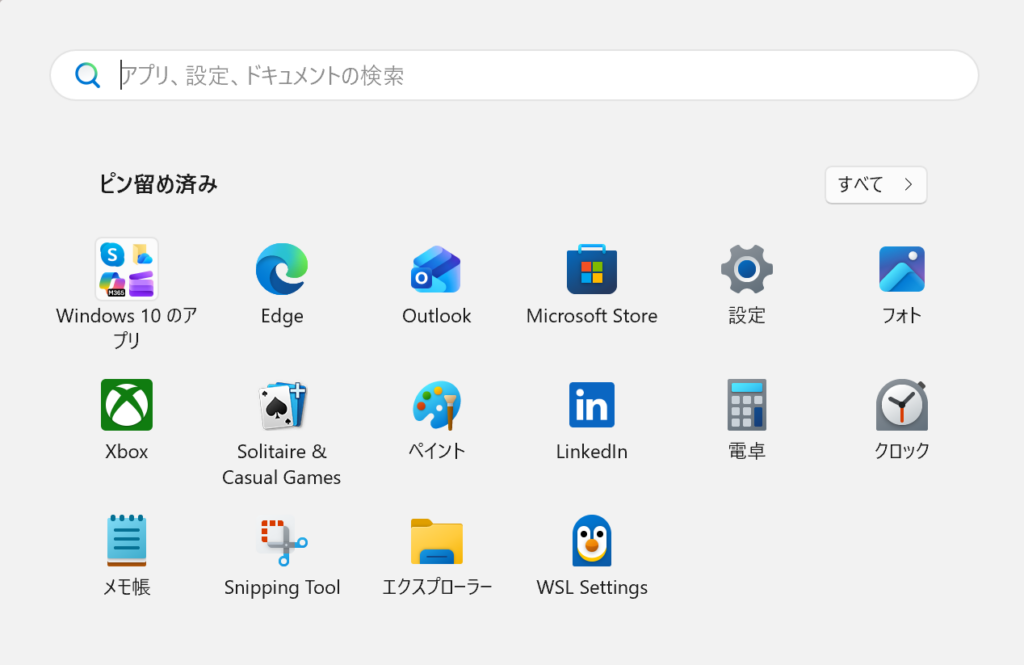Open the Outlook app
This screenshot has height=665, width=1024.
(437, 270)
